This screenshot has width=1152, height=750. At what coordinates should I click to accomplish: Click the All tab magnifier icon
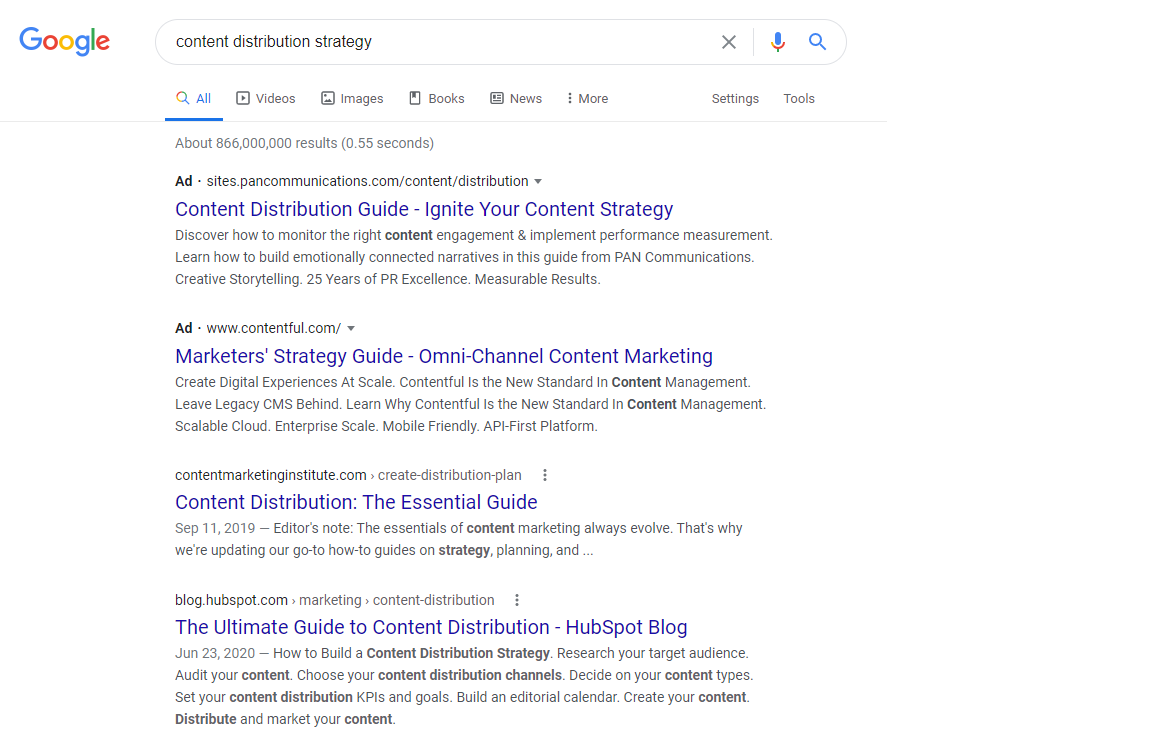point(182,98)
